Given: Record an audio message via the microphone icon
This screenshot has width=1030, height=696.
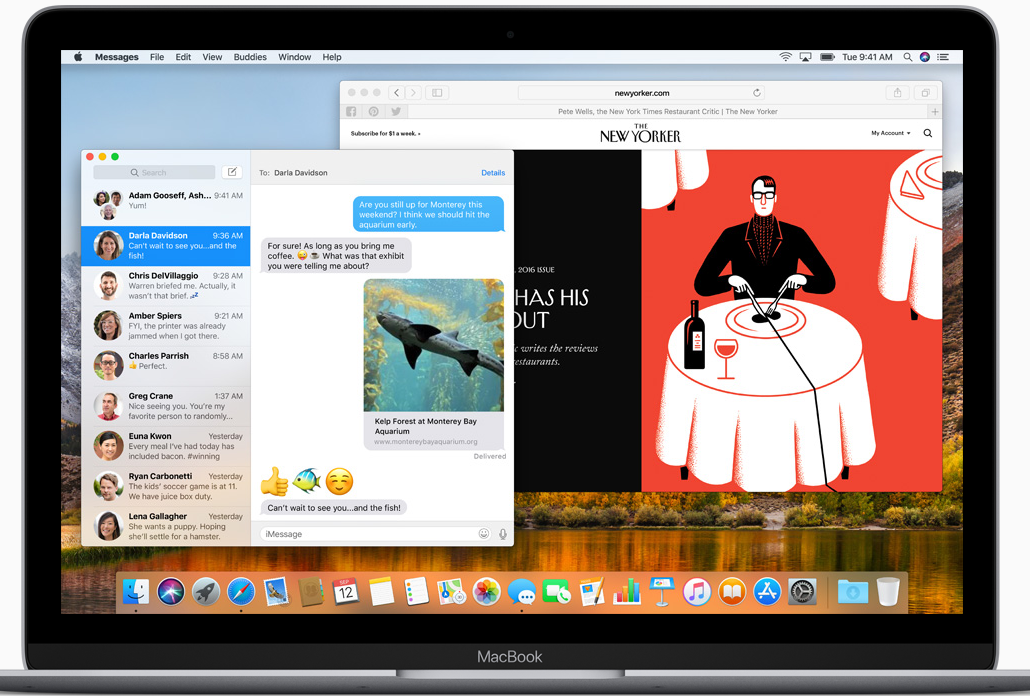Looking at the screenshot, I should (x=502, y=533).
